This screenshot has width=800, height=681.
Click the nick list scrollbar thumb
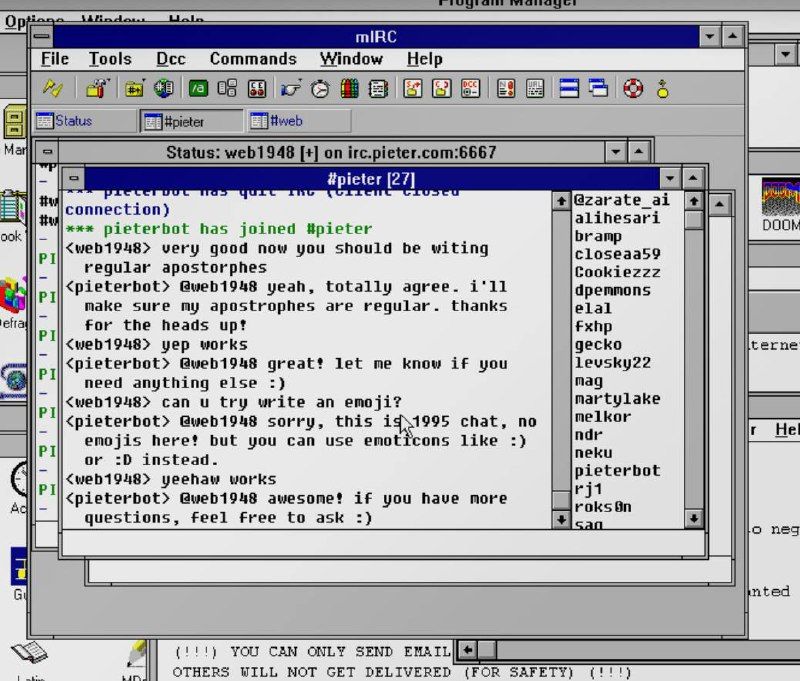pos(694,220)
